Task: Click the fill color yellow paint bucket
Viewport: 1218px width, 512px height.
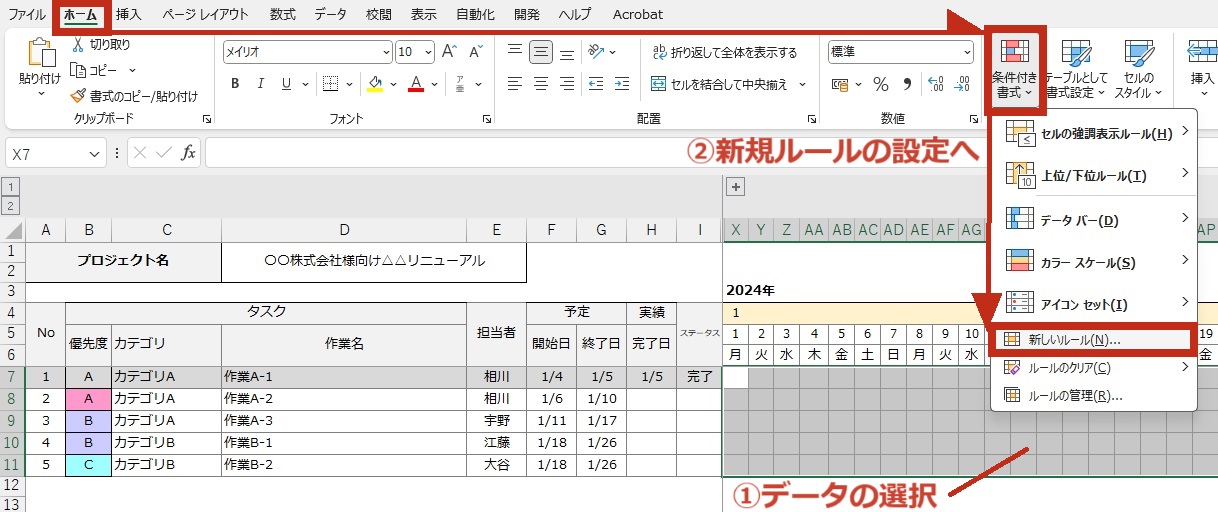Action: coord(376,84)
